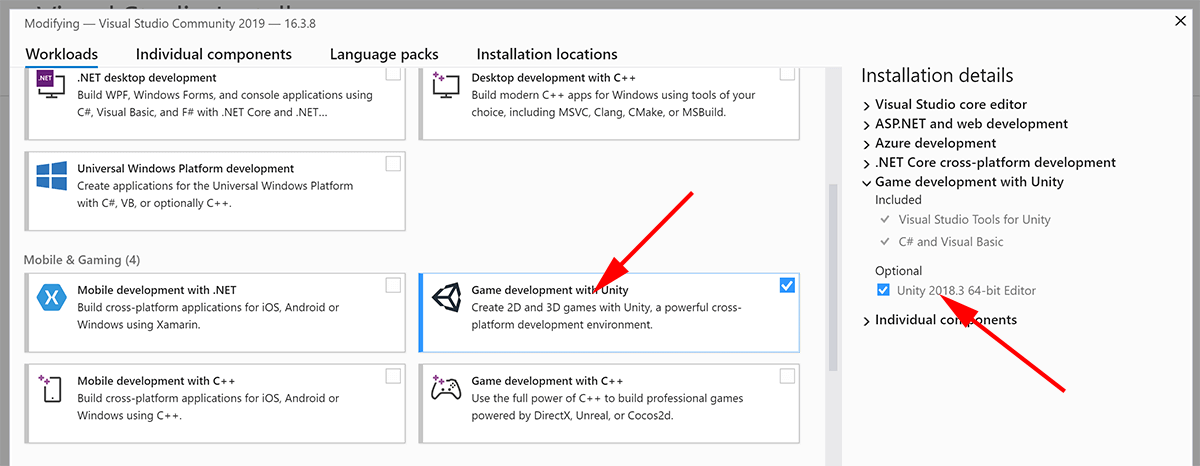1200x466 pixels.
Task: Click the Universal Windows Platform logo icon
Action: pos(51,175)
